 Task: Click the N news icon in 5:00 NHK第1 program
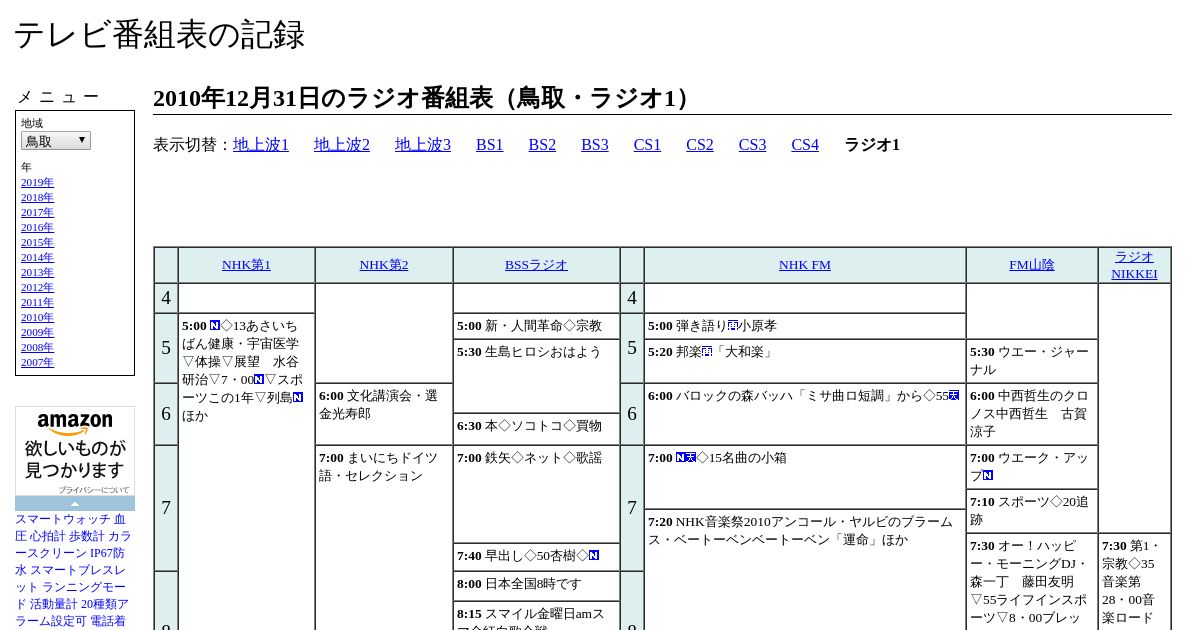tap(215, 326)
